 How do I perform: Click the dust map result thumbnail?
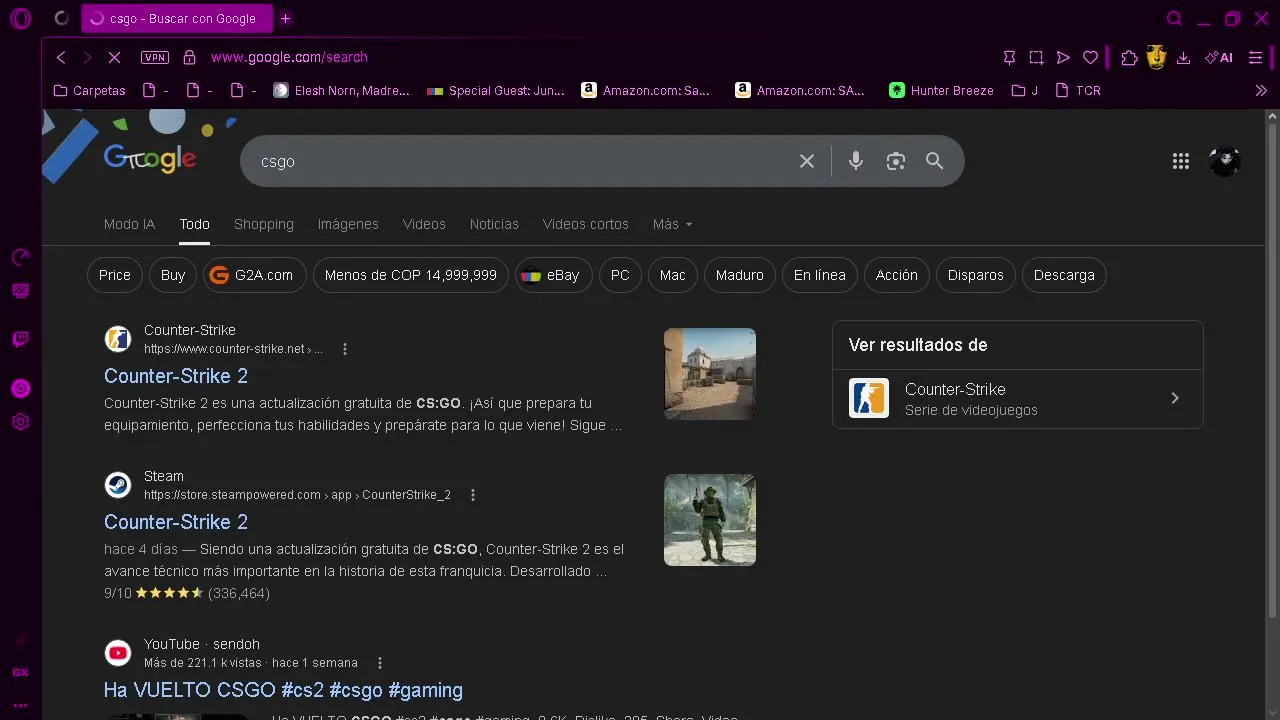click(710, 374)
